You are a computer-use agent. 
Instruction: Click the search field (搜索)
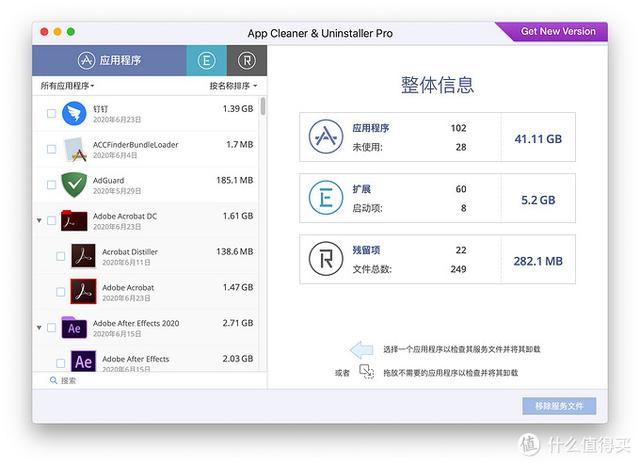[x=150, y=380]
